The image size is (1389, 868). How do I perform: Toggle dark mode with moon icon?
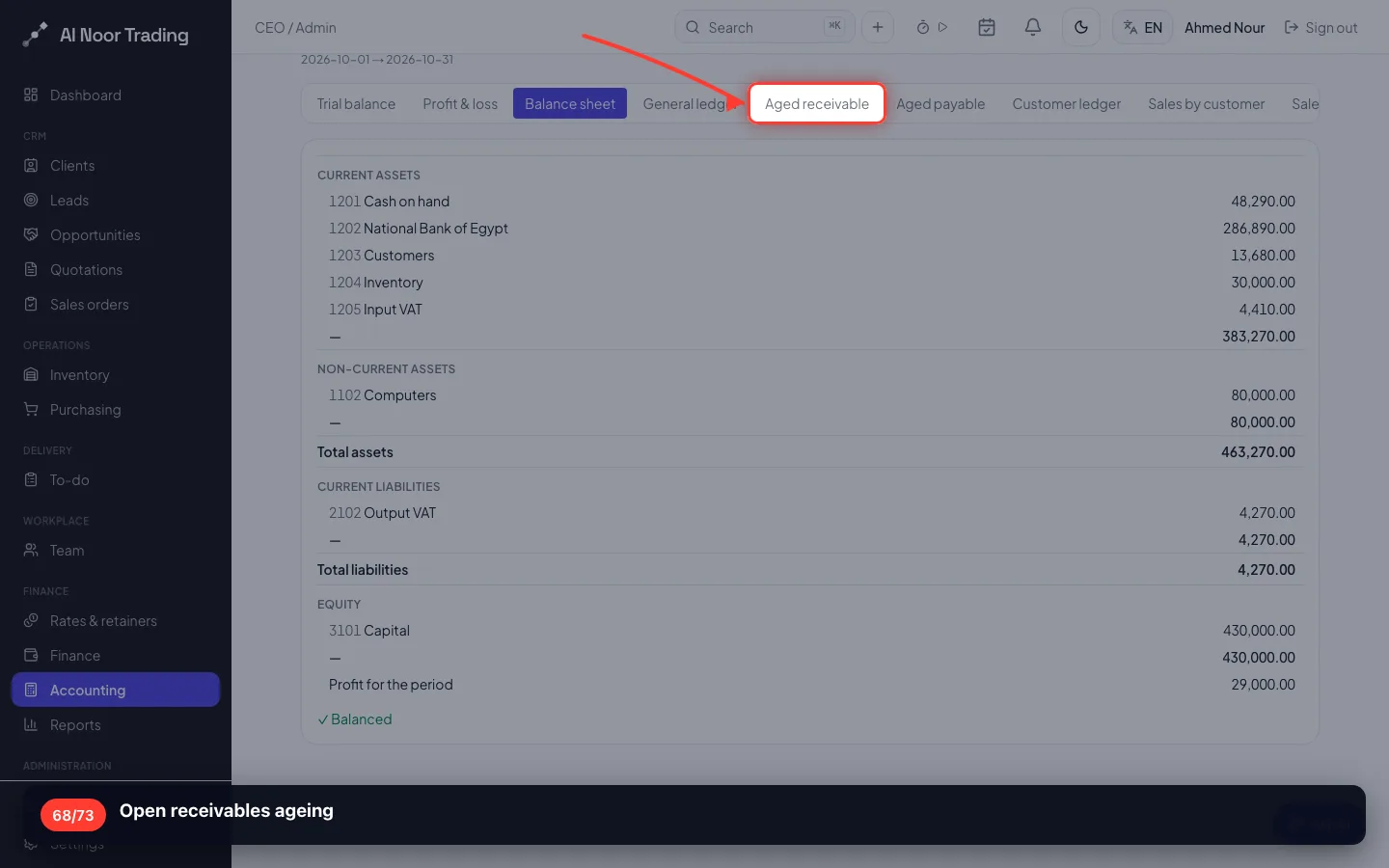pyautogui.click(x=1081, y=27)
